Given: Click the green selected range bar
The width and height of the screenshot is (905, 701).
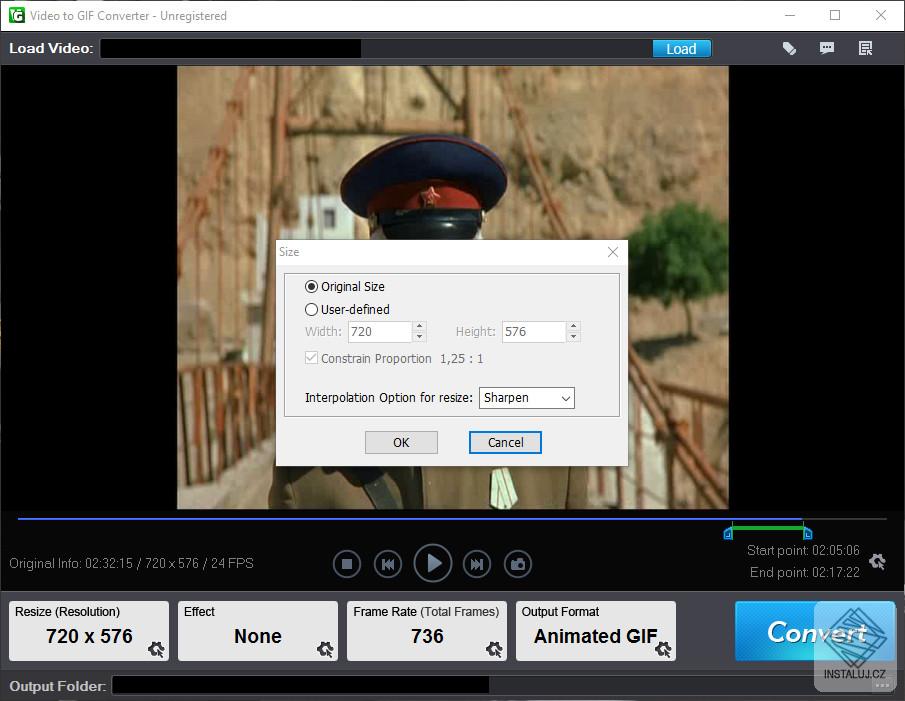Looking at the screenshot, I should (768, 528).
